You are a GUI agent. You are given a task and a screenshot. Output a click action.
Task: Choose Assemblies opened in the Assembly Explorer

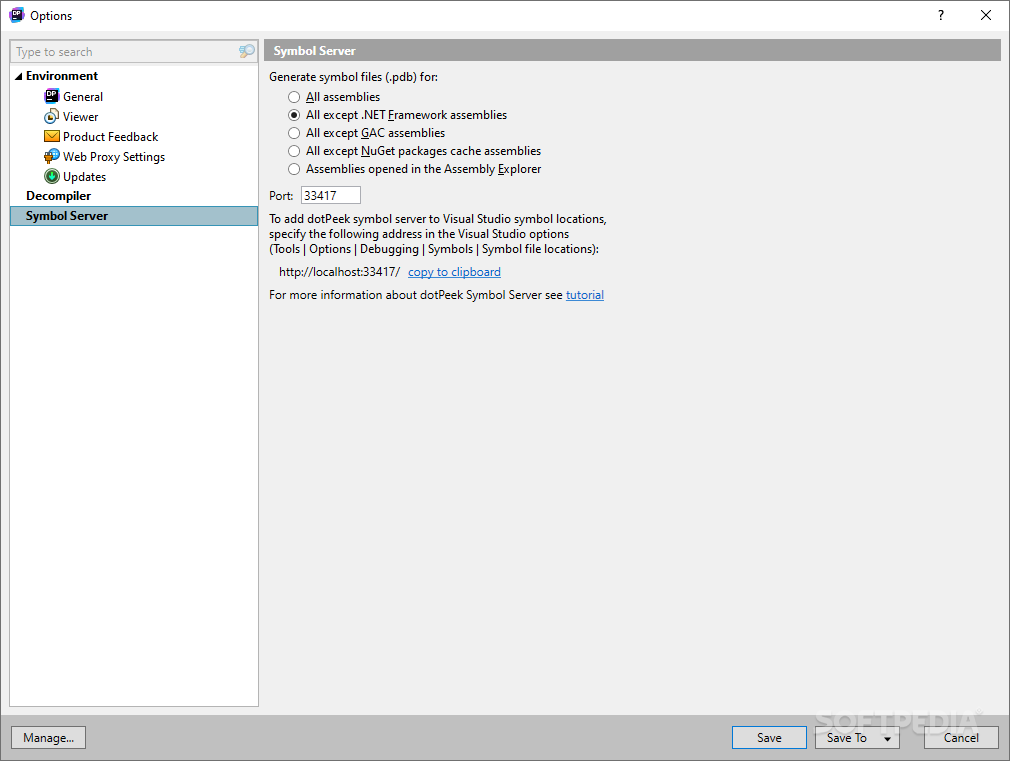(x=294, y=169)
